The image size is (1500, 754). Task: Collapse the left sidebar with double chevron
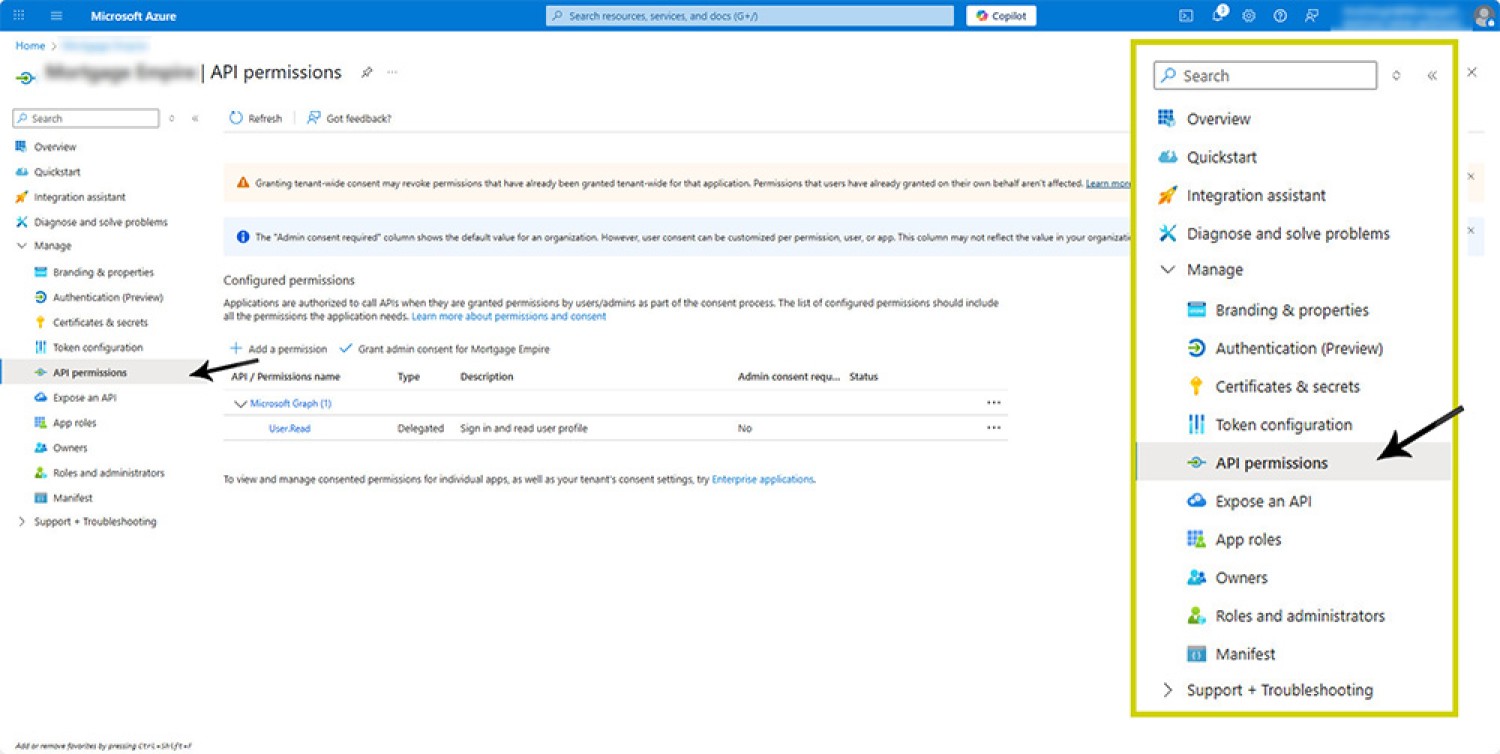point(195,118)
